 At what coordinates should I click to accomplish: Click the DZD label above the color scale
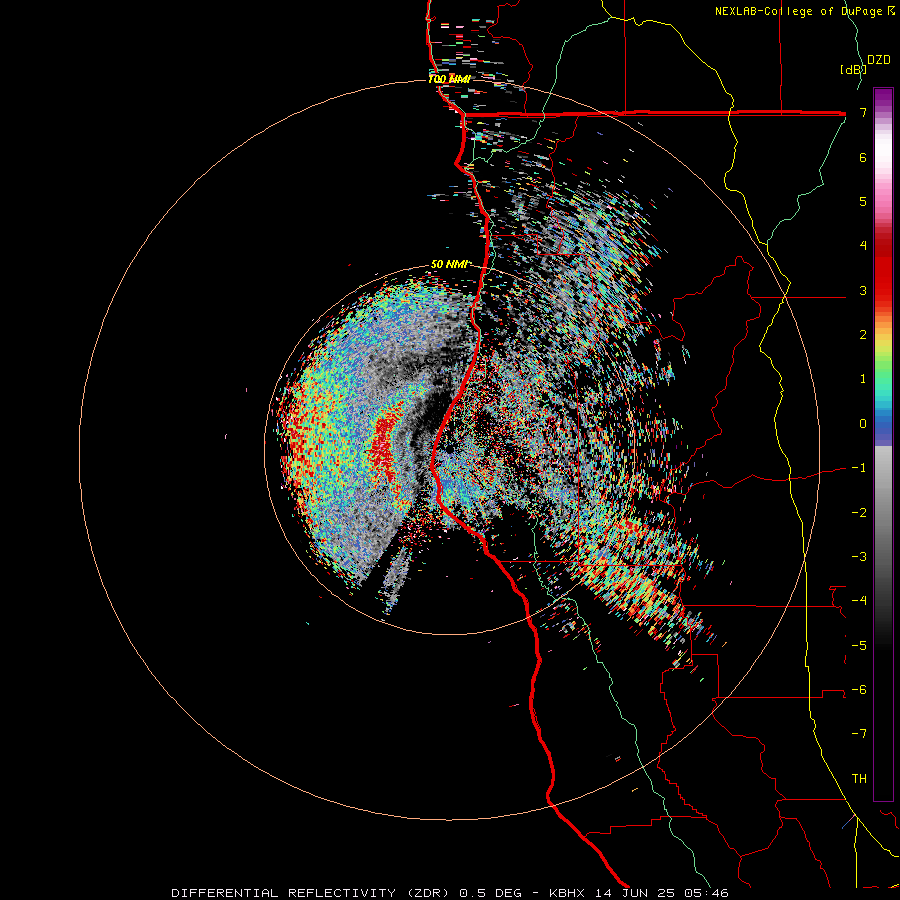[879, 60]
